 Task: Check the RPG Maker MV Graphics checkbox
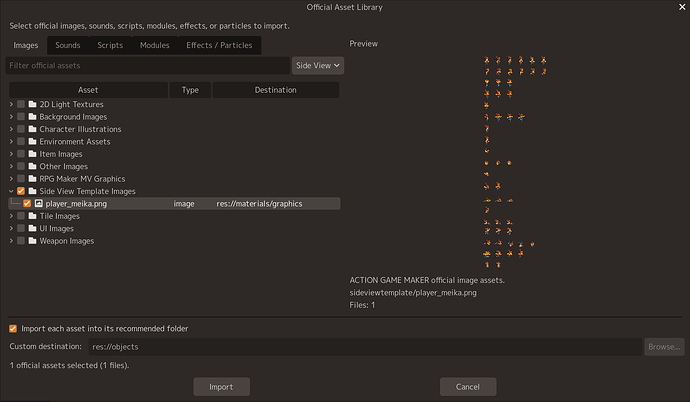(21, 179)
